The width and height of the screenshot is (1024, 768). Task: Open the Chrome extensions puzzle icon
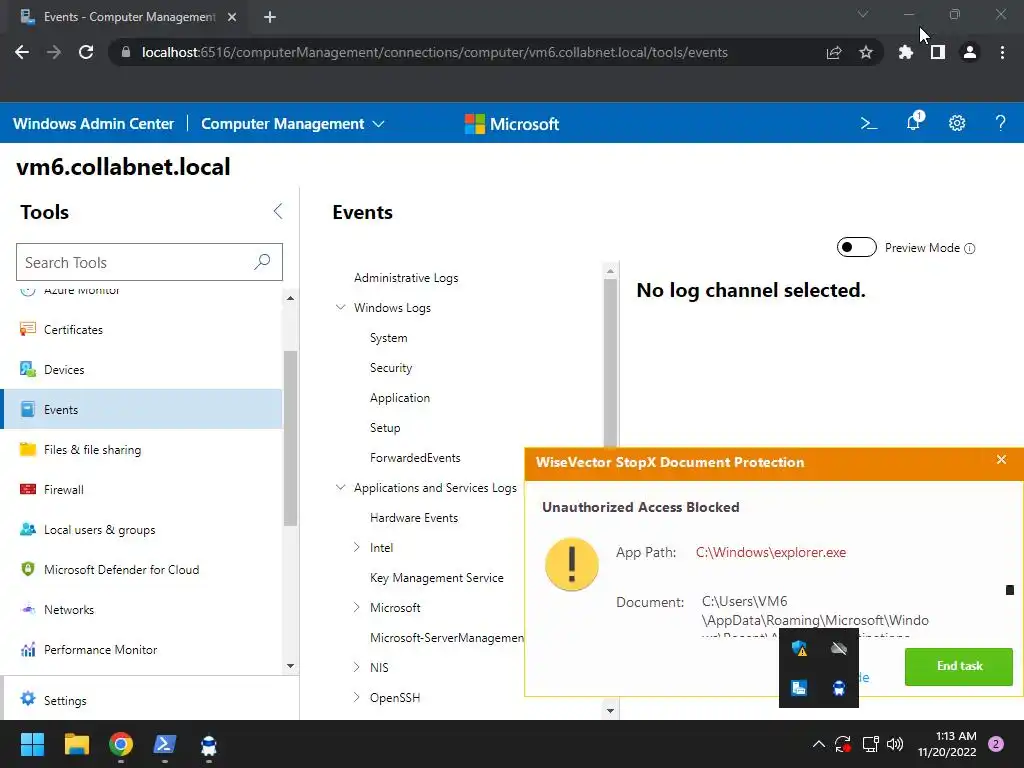click(905, 52)
